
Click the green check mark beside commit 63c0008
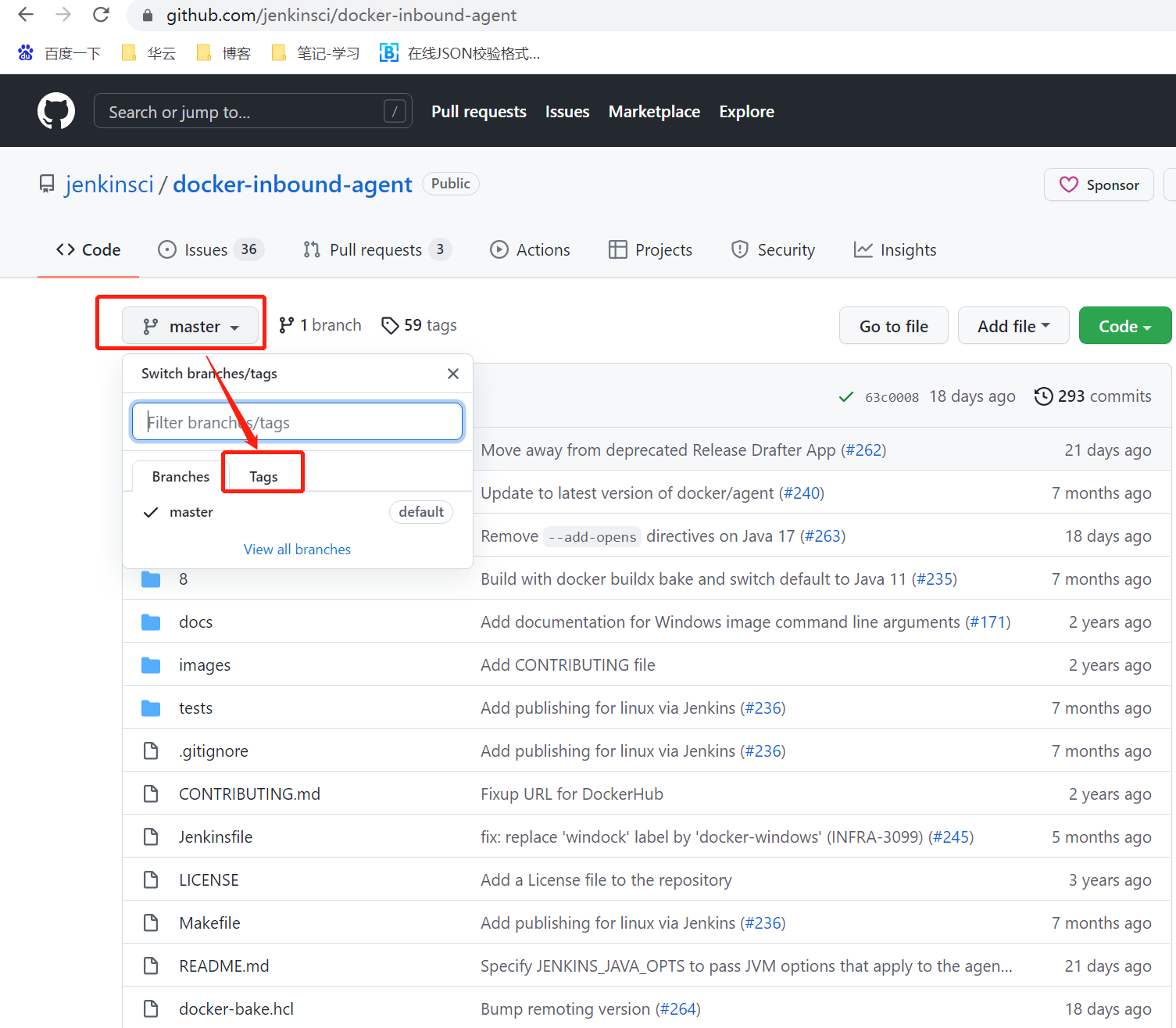coord(846,396)
